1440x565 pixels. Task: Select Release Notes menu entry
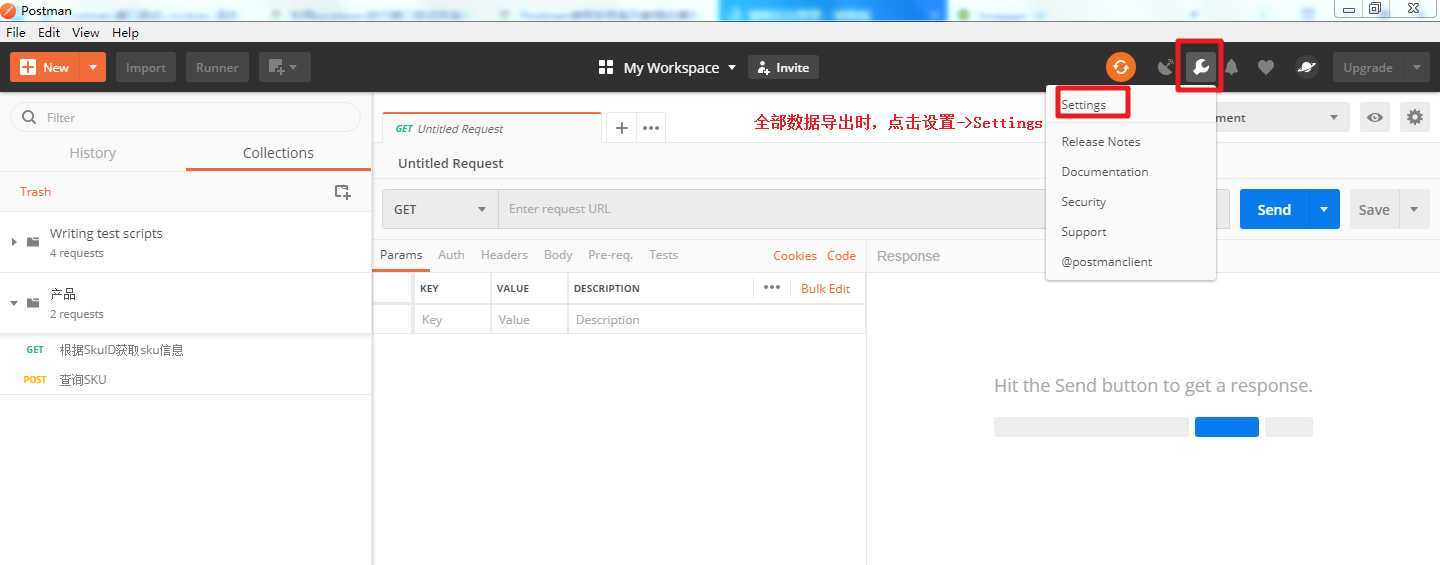pyautogui.click(x=1101, y=141)
